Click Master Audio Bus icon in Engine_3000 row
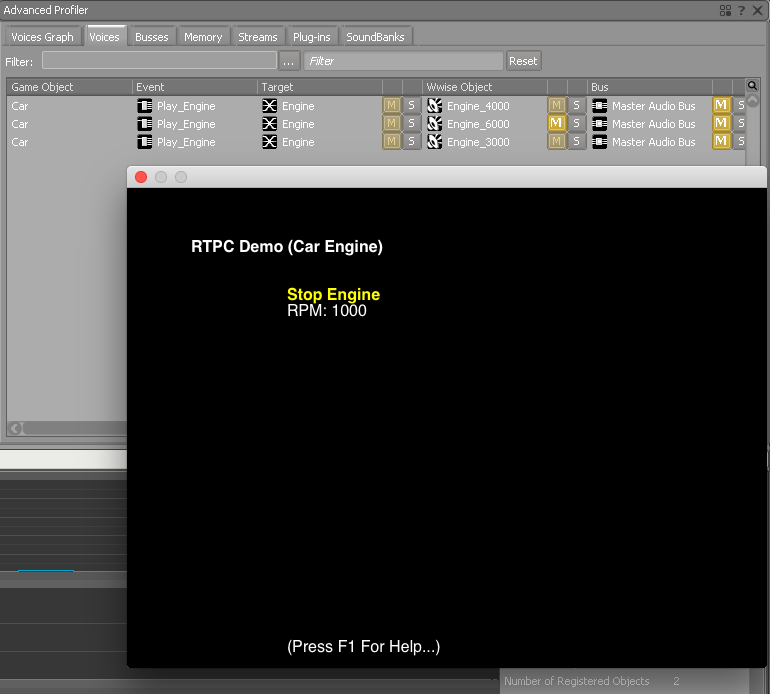 [600, 142]
